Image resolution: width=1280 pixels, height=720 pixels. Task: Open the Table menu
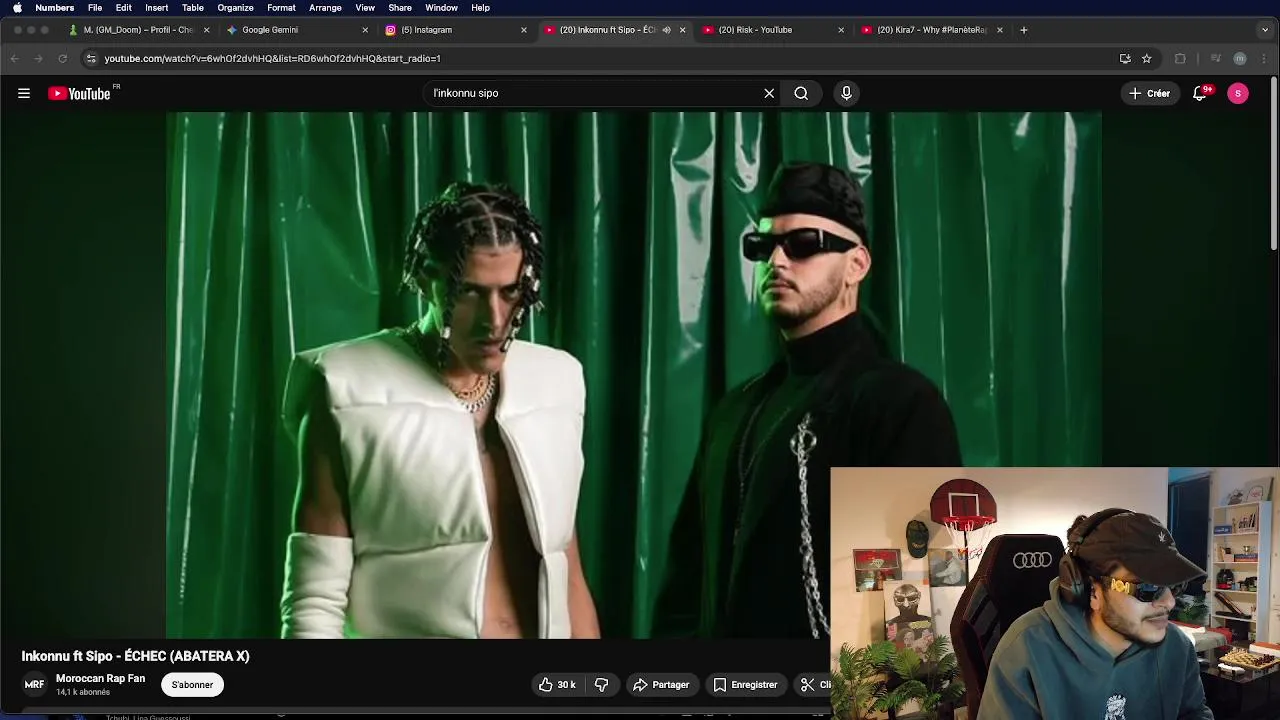(193, 8)
